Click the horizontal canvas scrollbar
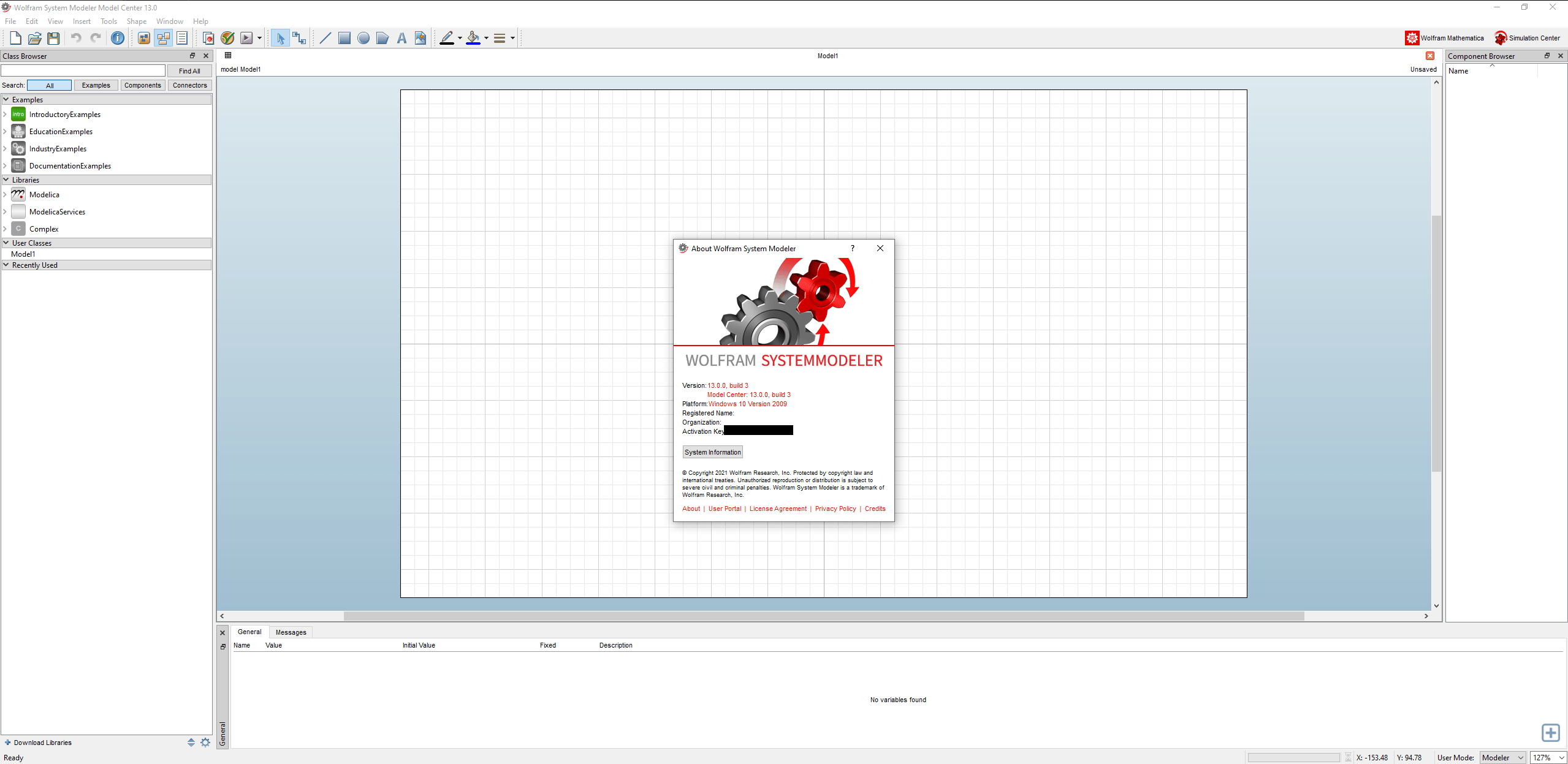The width and height of the screenshot is (1568, 764). click(x=823, y=616)
